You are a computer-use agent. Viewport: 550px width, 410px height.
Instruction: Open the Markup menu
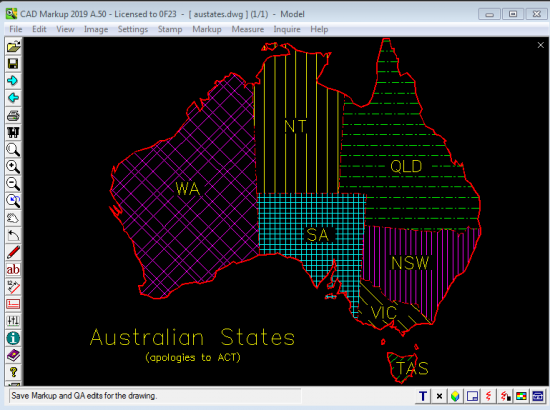point(207,29)
